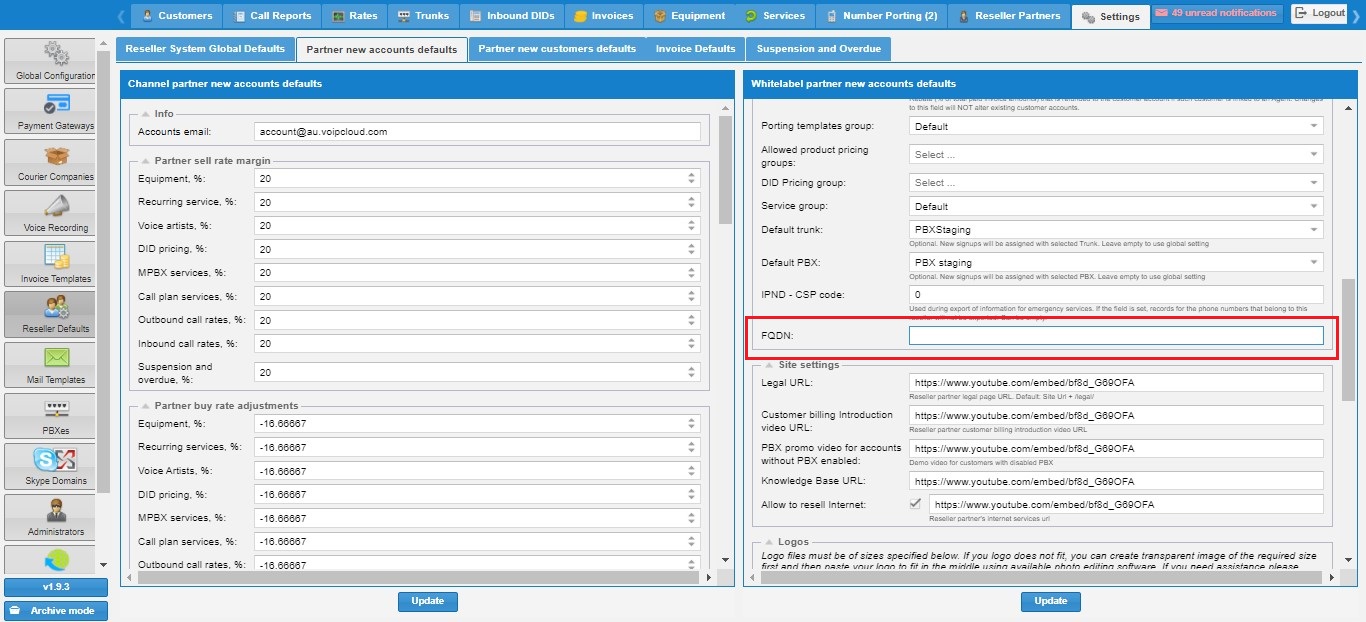Open Skype Domains sidebar icon
This screenshot has height=622, width=1366.
[x=56, y=460]
